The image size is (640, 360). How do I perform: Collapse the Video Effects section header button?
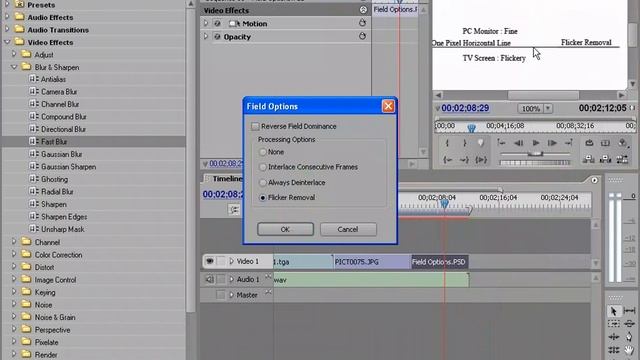pyautogui.click(x=363, y=10)
